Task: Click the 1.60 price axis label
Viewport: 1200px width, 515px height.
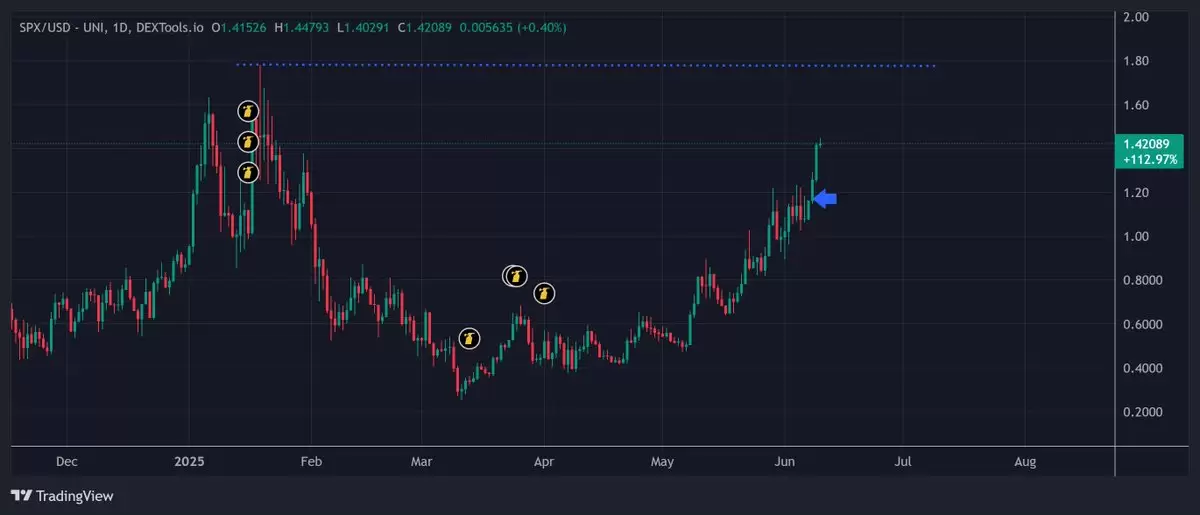Action: pos(1138,105)
